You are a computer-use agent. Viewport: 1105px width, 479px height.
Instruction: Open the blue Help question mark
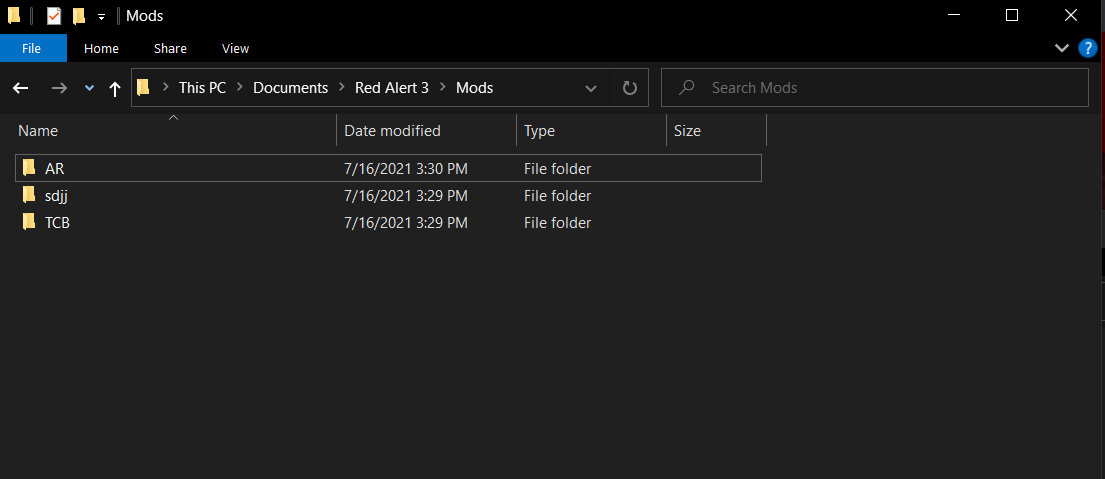1088,48
